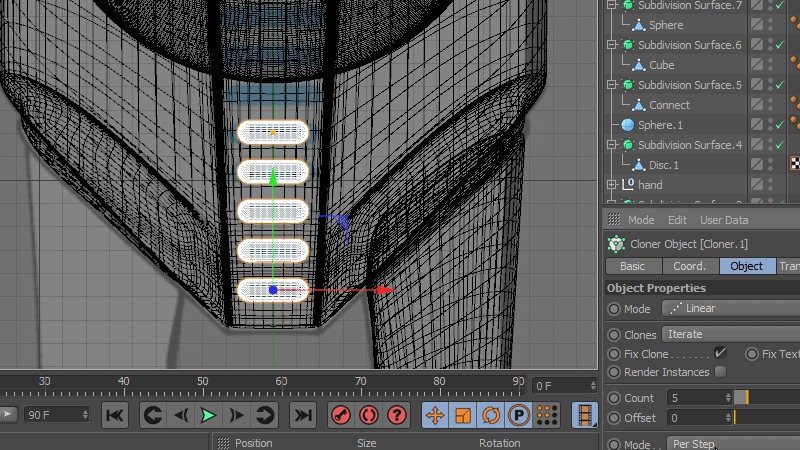Toggle Scale keyframe recording icon
Viewport: 800px width, 450px height.
pyautogui.click(x=463, y=415)
